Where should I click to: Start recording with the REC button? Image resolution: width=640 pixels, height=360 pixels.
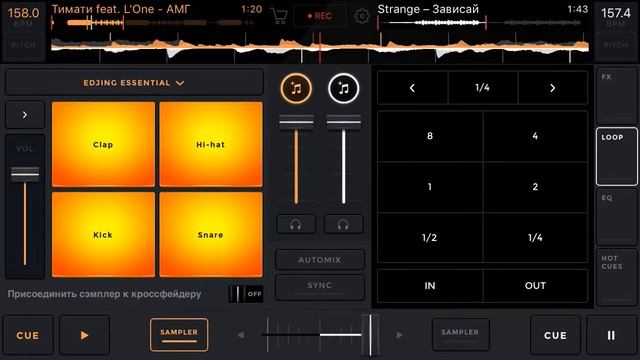[x=320, y=16]
